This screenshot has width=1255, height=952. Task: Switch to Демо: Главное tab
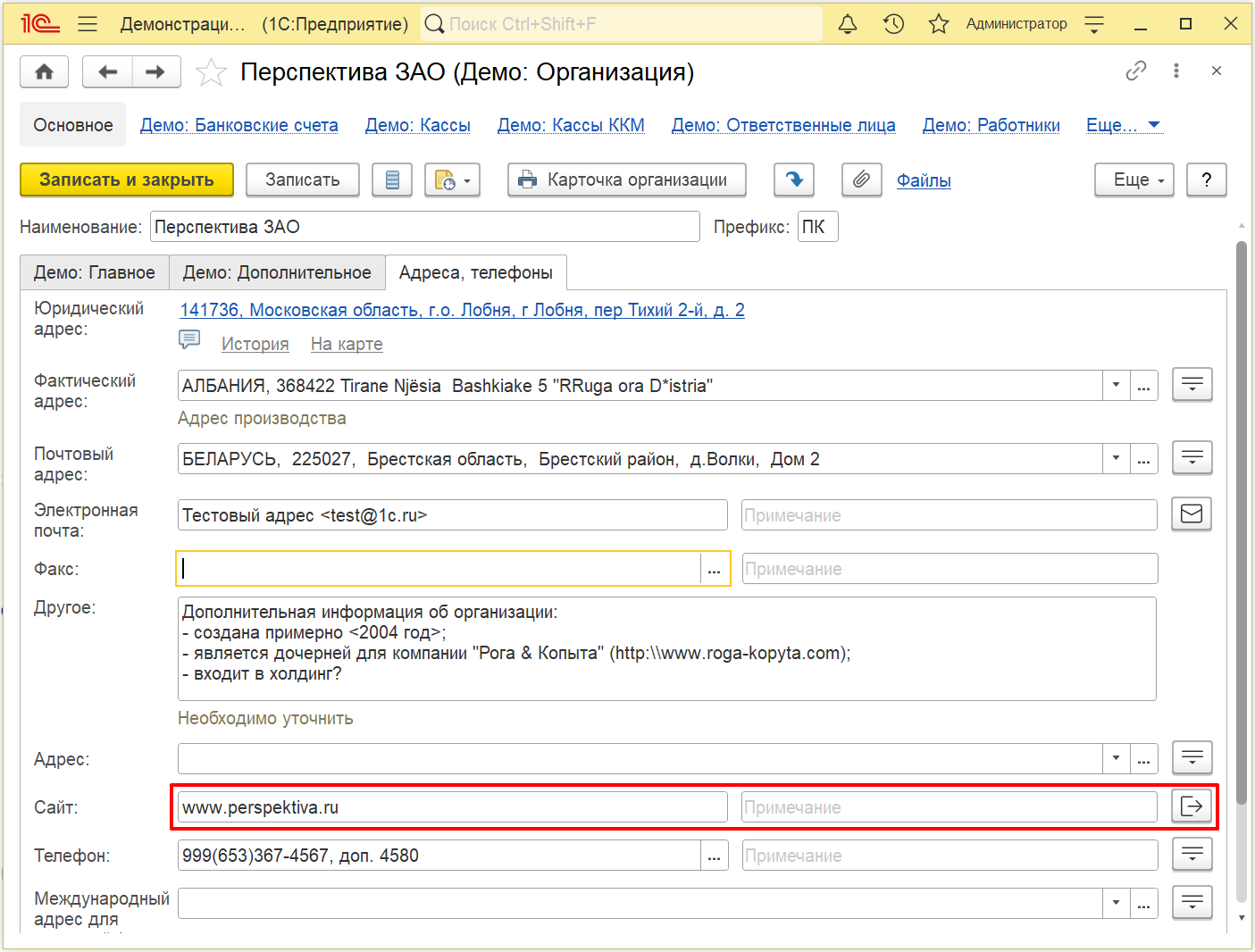point(95,272)
